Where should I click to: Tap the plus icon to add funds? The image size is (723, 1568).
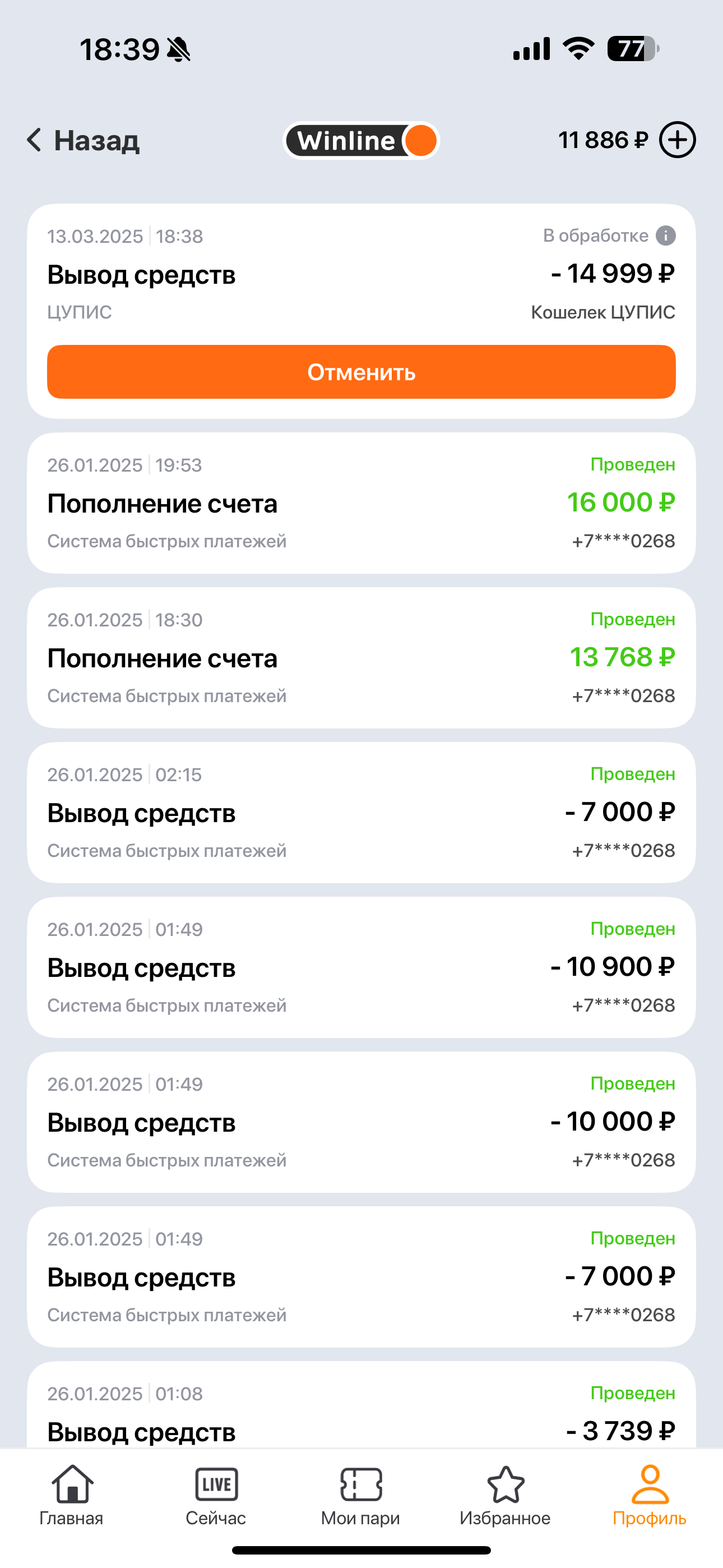coord(678,140)
